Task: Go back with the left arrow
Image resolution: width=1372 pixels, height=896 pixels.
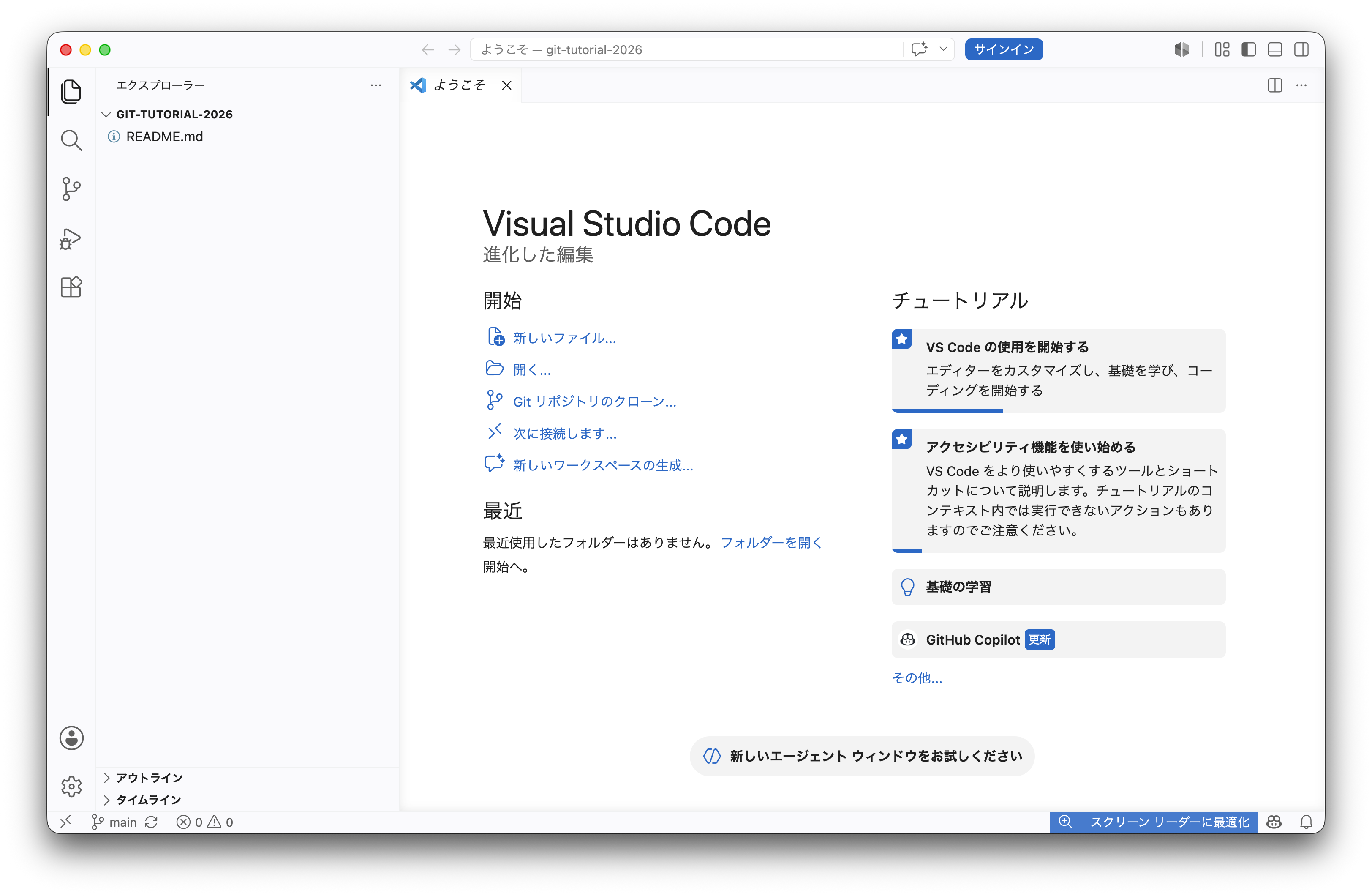Action: [428, 50]
